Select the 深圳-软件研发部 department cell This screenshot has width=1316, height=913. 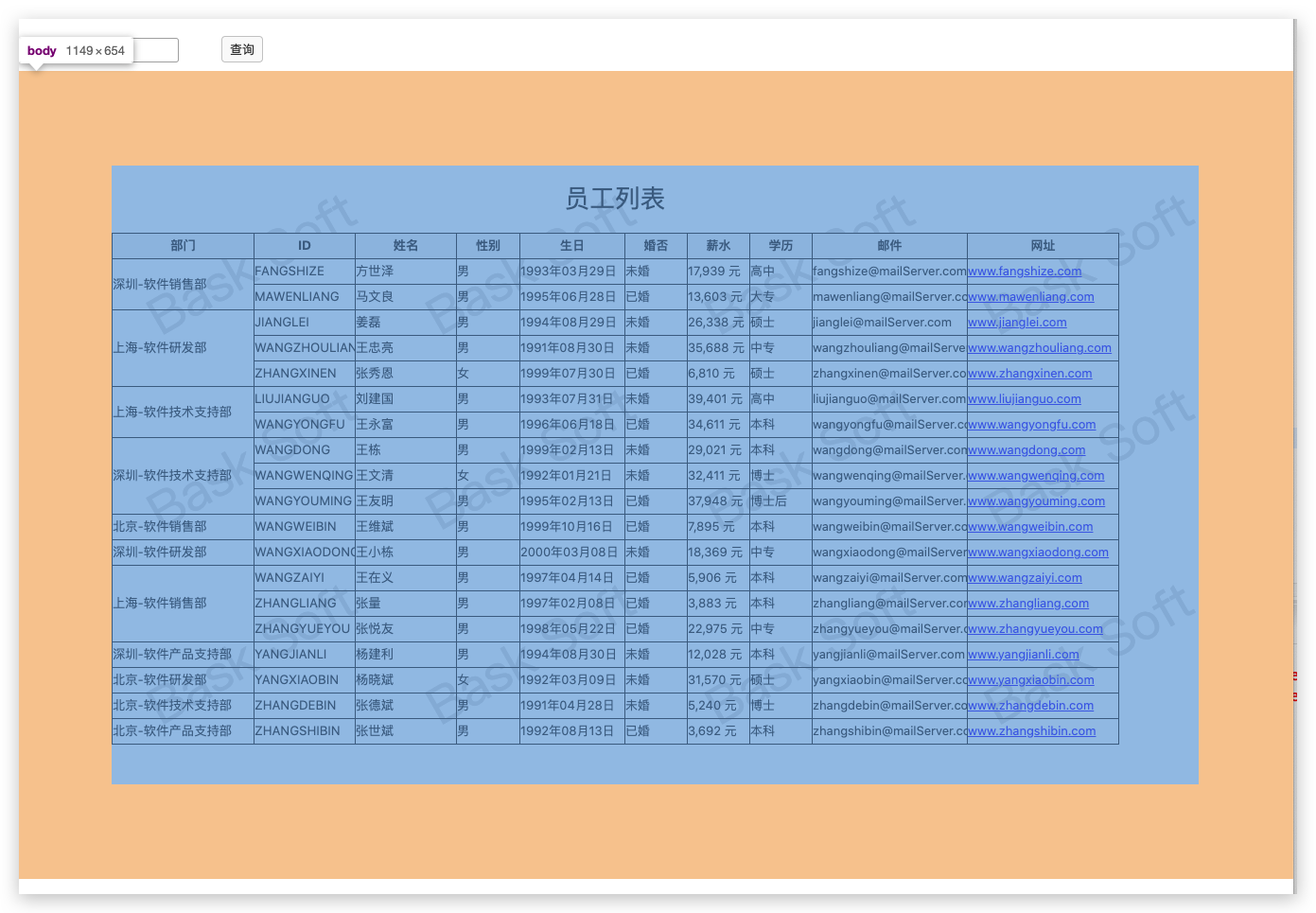tap(183, 553)
